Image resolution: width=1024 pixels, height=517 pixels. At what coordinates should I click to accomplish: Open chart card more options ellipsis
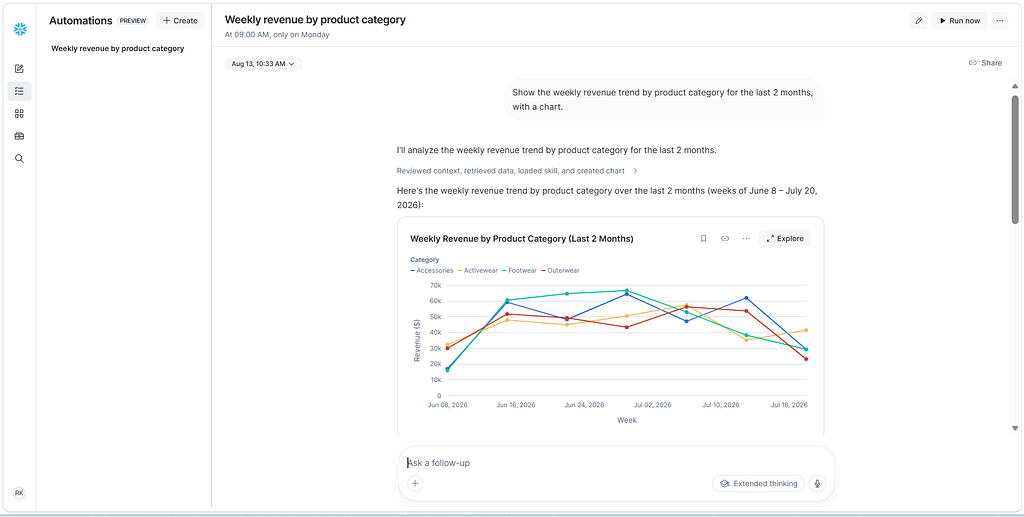pyautogui.click(x=746, y=239)
